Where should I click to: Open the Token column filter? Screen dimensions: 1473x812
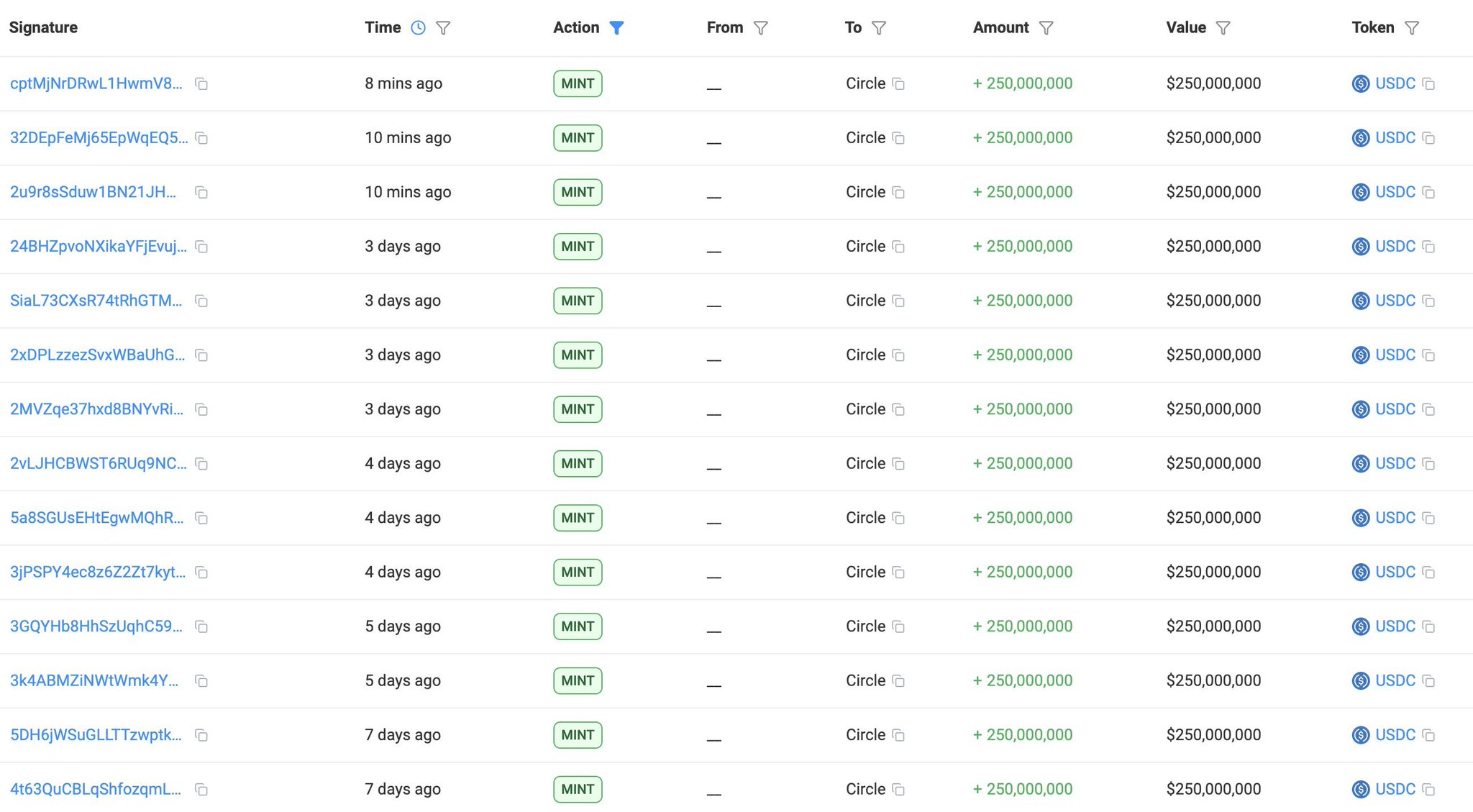tap(1411, 28)
